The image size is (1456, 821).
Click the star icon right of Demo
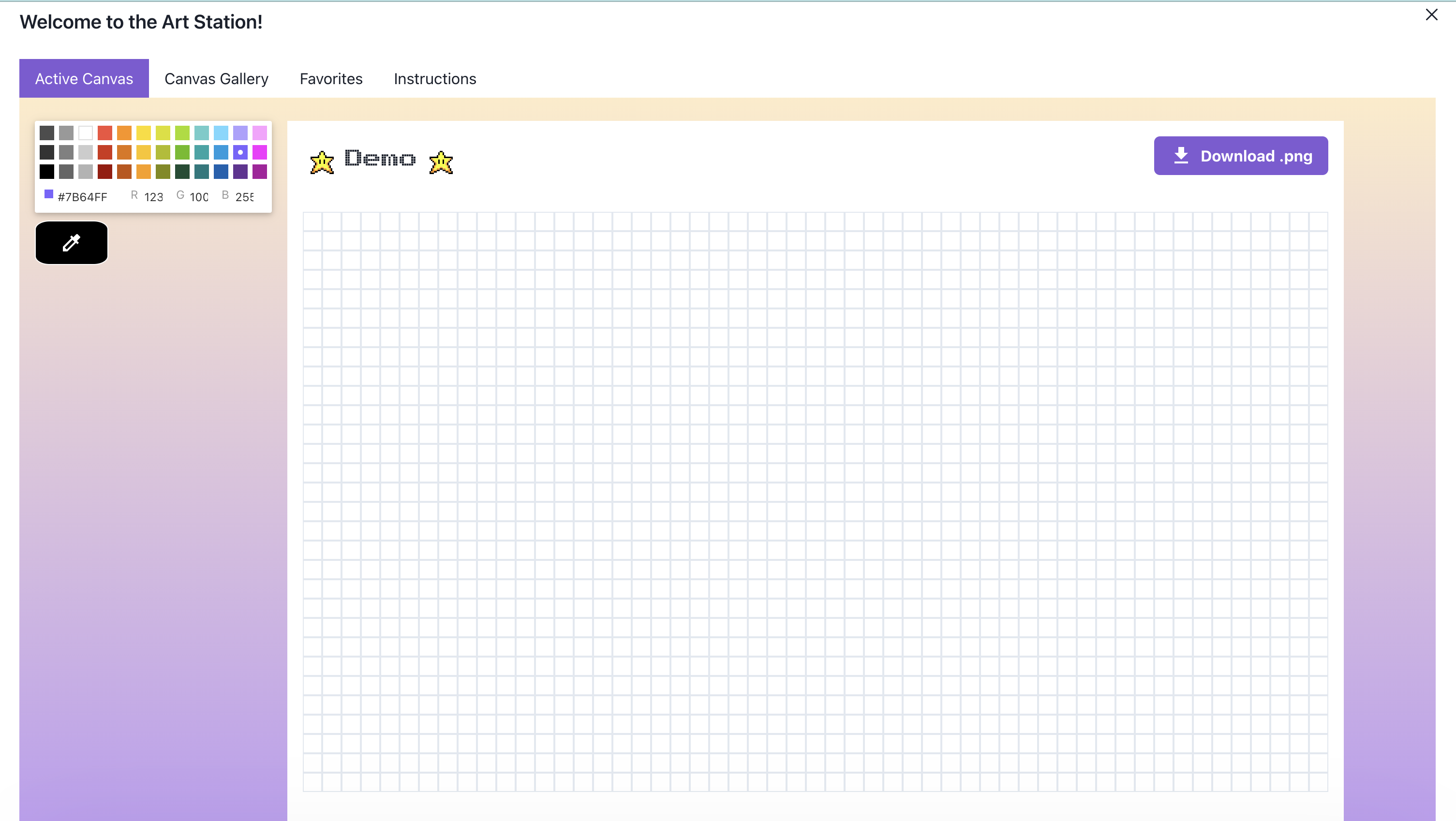pyautogui.click(x=441, y=162)
